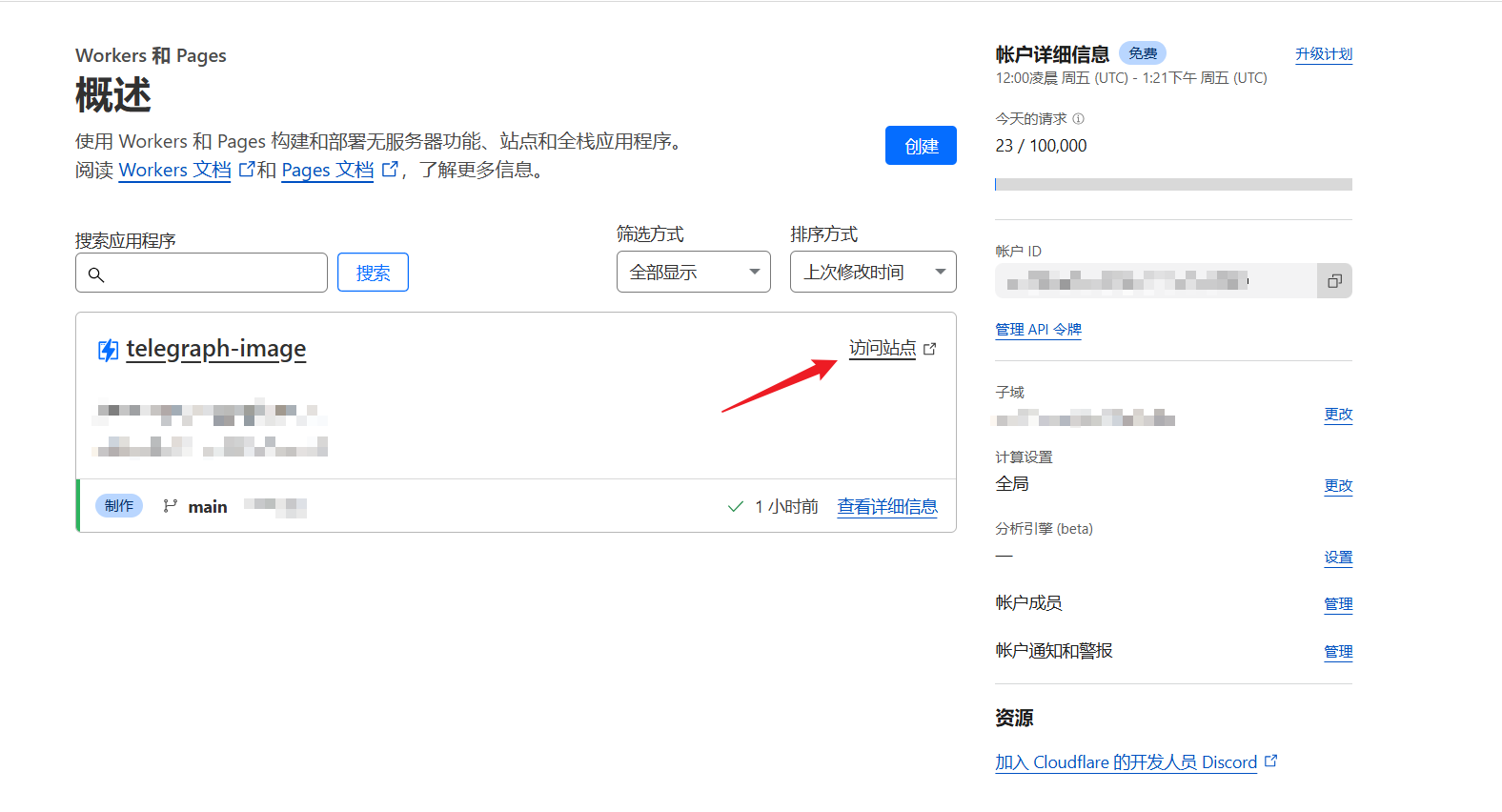
Task: Click 更改 next to 计算设置 全局
Action: tap(1338, 486)
